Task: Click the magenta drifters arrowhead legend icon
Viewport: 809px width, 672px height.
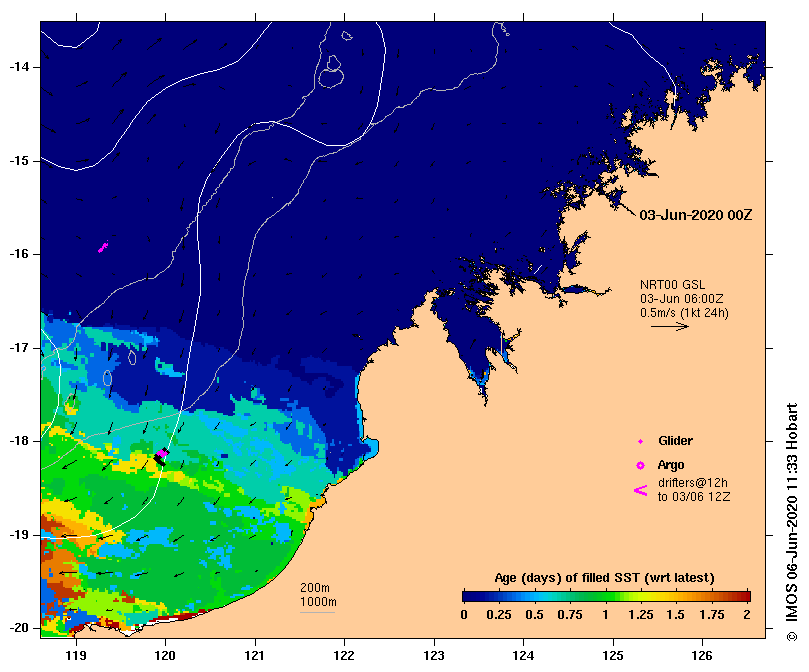Action: 640,490
